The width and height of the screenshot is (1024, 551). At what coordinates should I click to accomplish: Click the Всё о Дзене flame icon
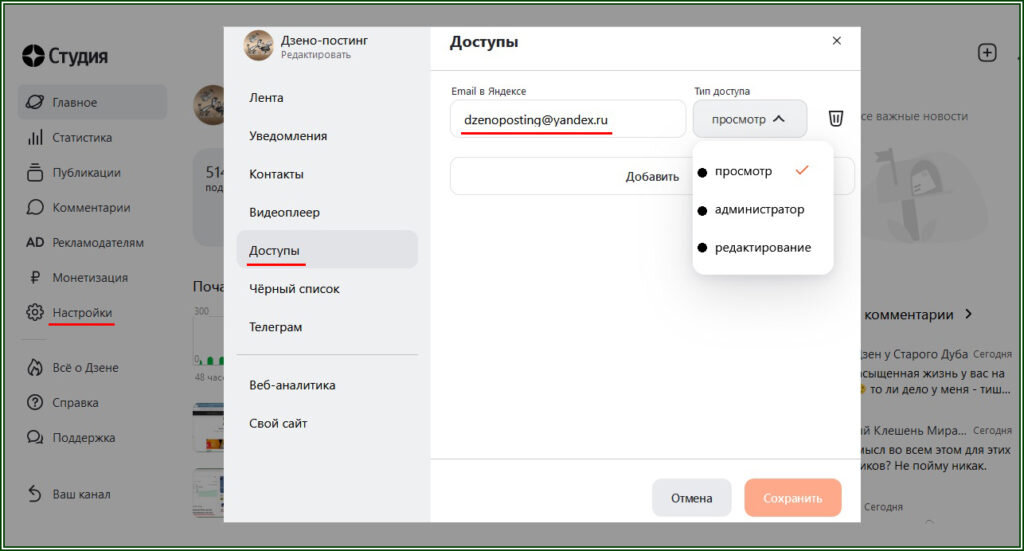coord(35,367)
